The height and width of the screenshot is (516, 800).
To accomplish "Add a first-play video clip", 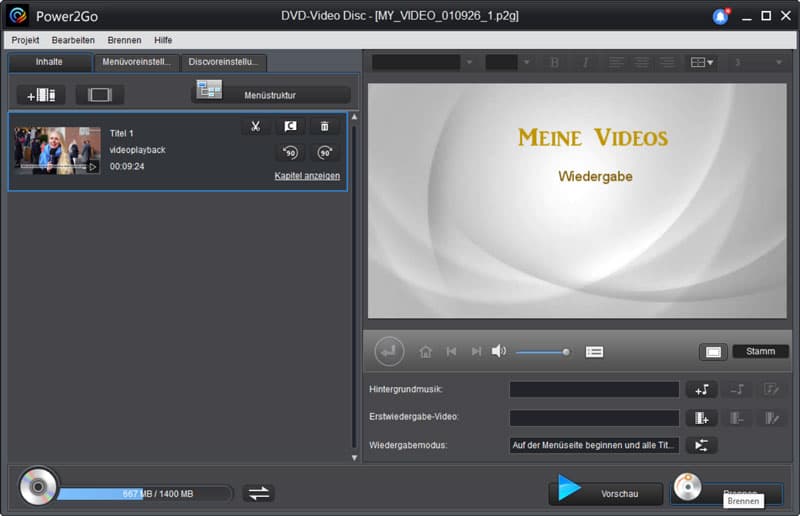I will click(701, 418).
